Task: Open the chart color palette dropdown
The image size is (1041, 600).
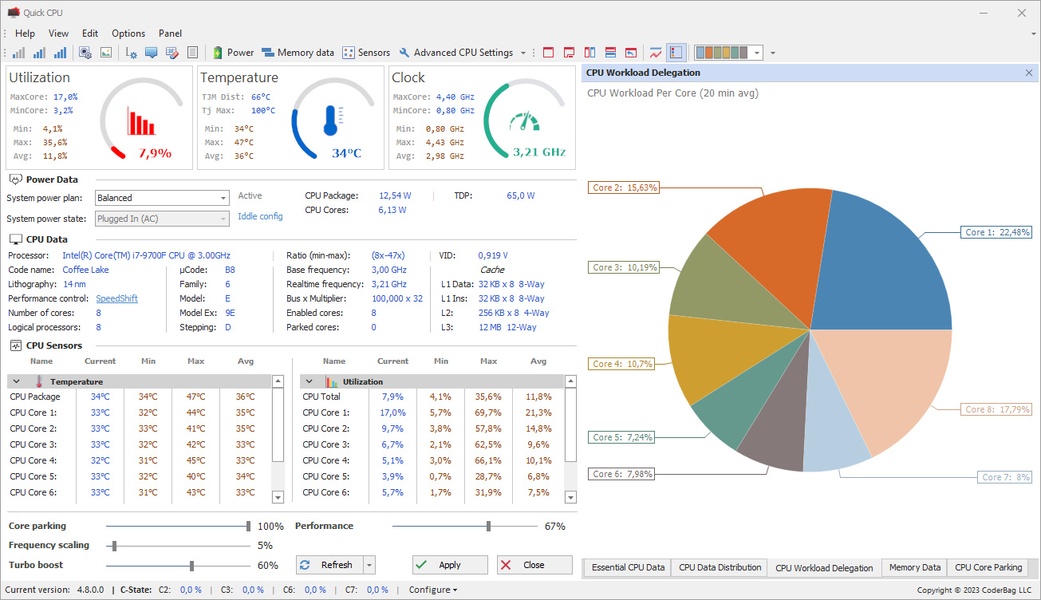Action: (x=757, y=53)
